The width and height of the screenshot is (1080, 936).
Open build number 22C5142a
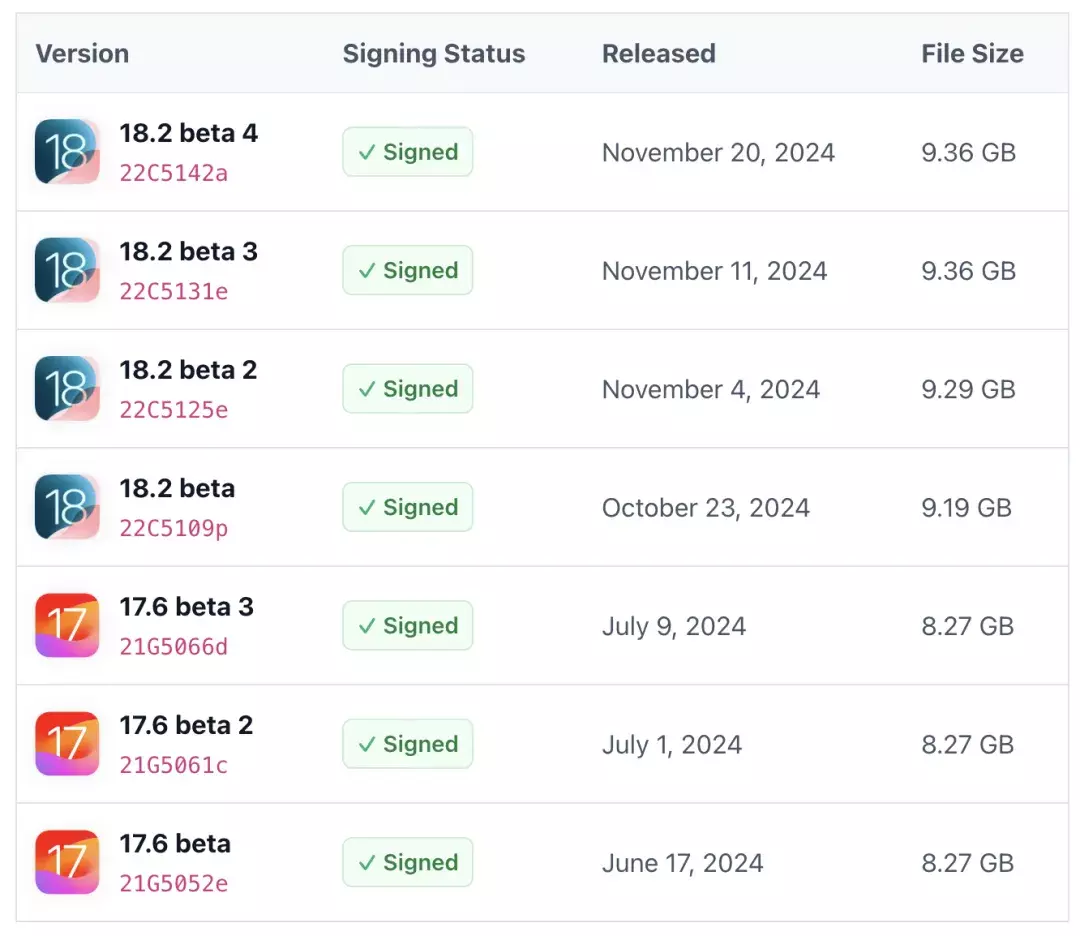pos(174,173)
